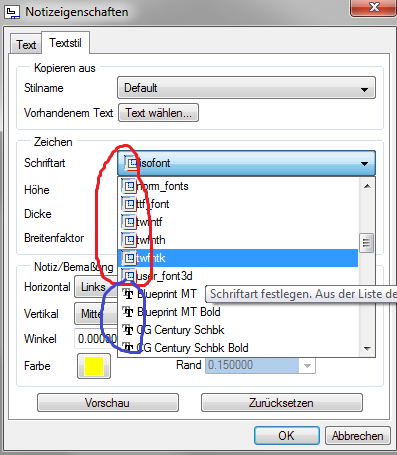Click the Vorschau button
The height and width of the screenshot is (455, 397).
point(108,403)
